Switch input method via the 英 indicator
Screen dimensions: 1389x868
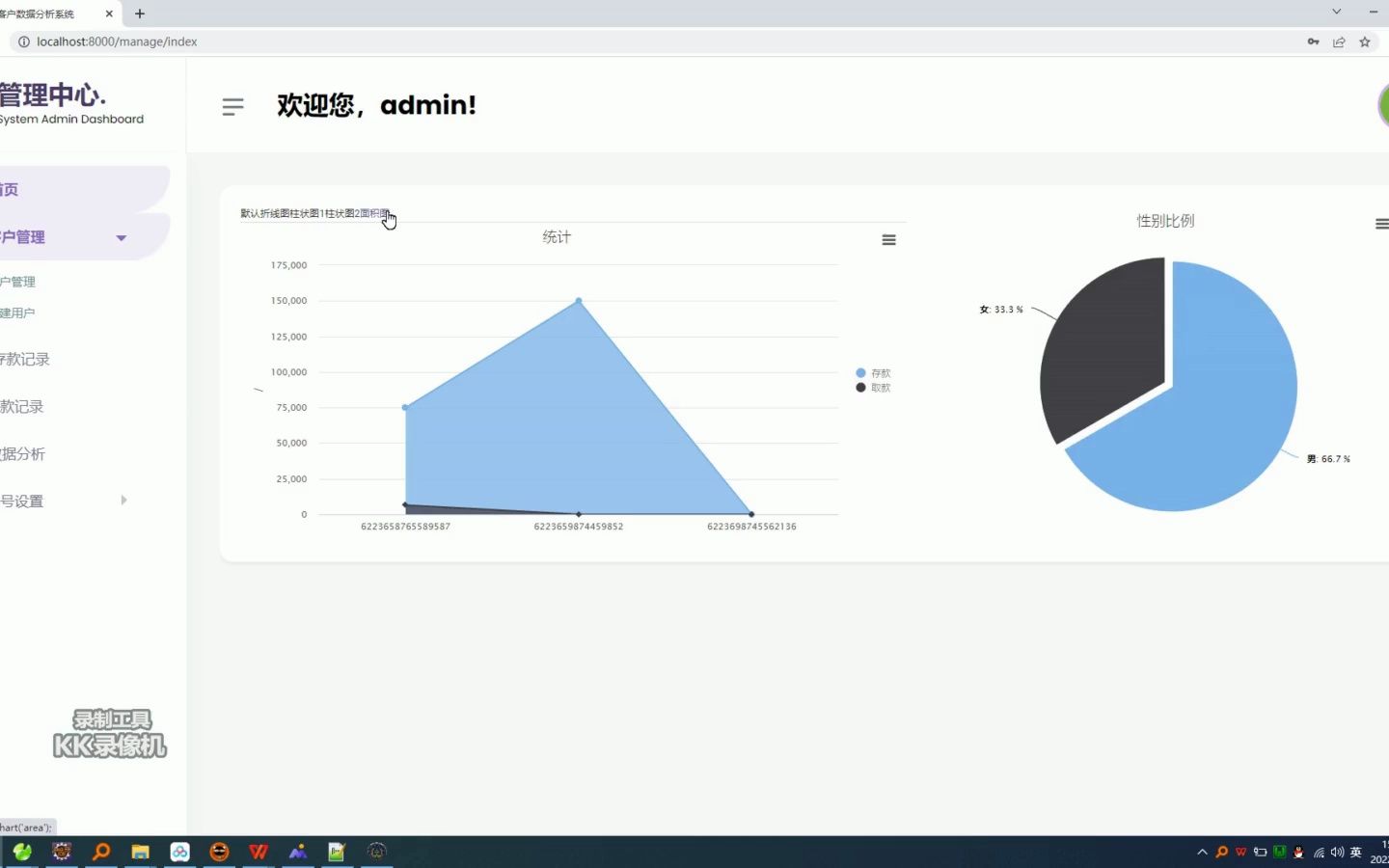[x=1356, y=852]
